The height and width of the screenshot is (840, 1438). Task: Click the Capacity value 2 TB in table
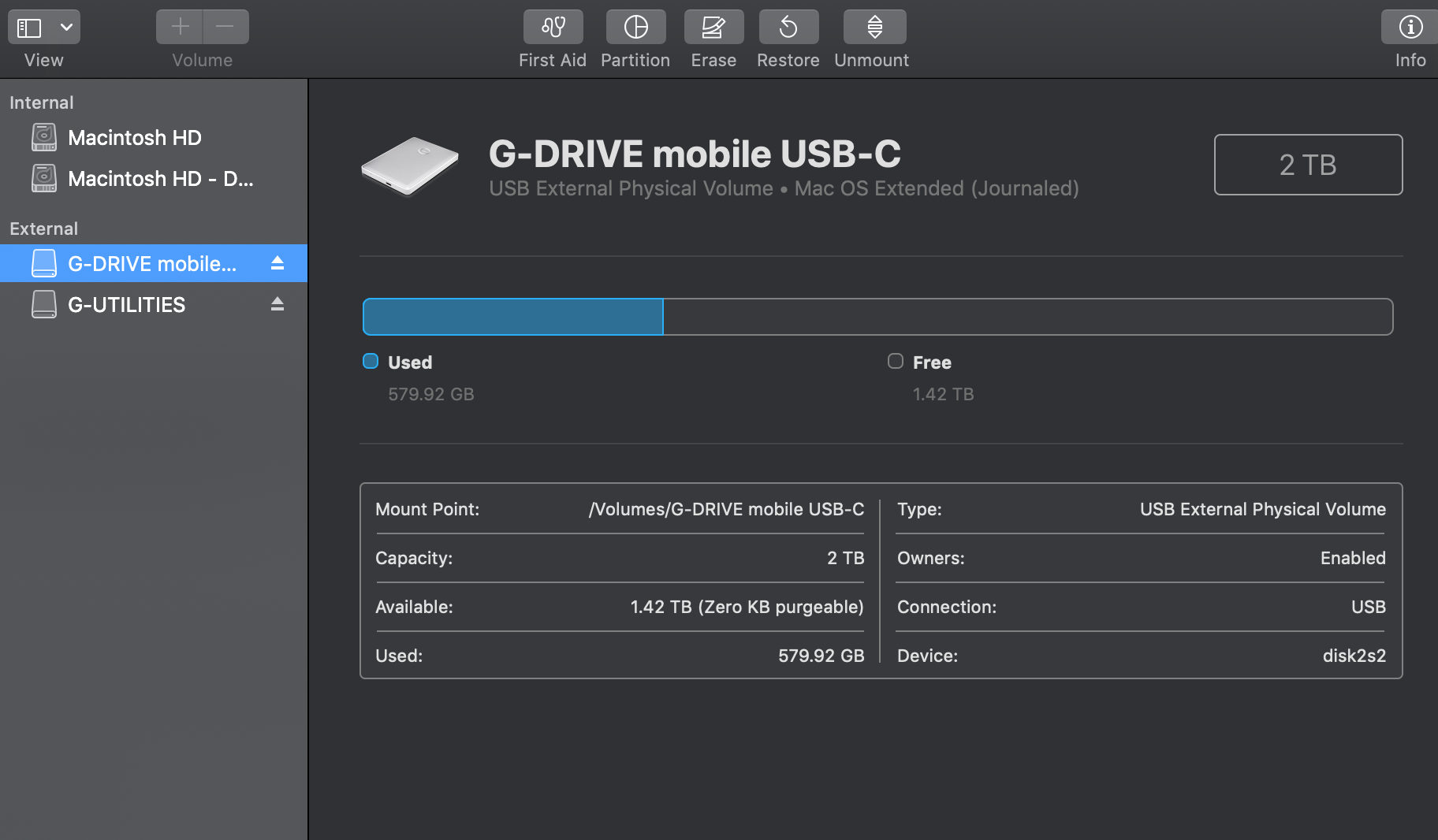click(846, 558)
